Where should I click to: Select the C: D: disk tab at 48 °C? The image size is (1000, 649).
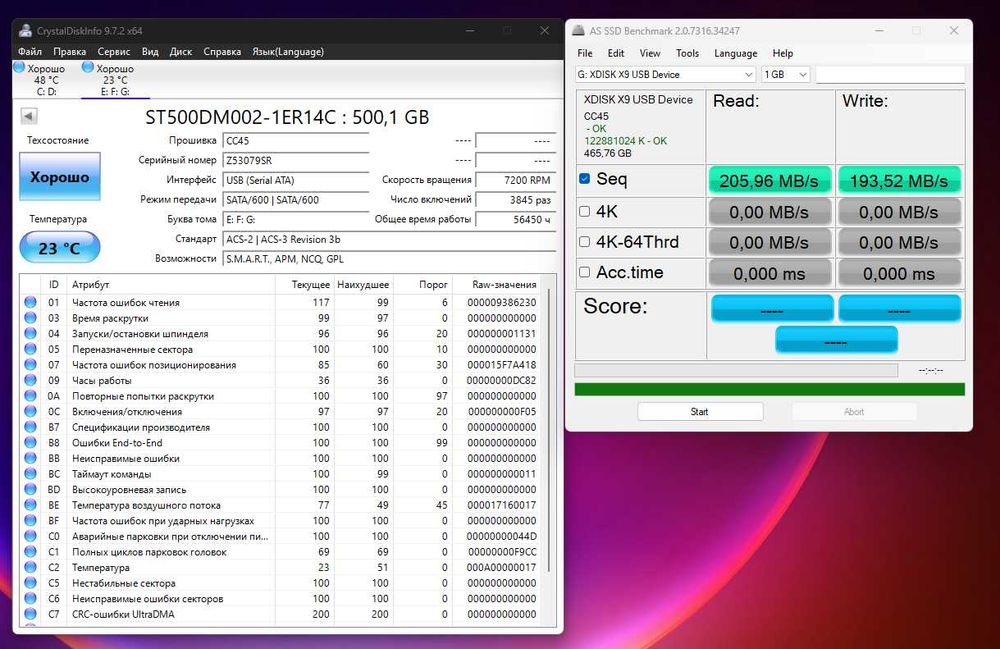click(46, 80)
